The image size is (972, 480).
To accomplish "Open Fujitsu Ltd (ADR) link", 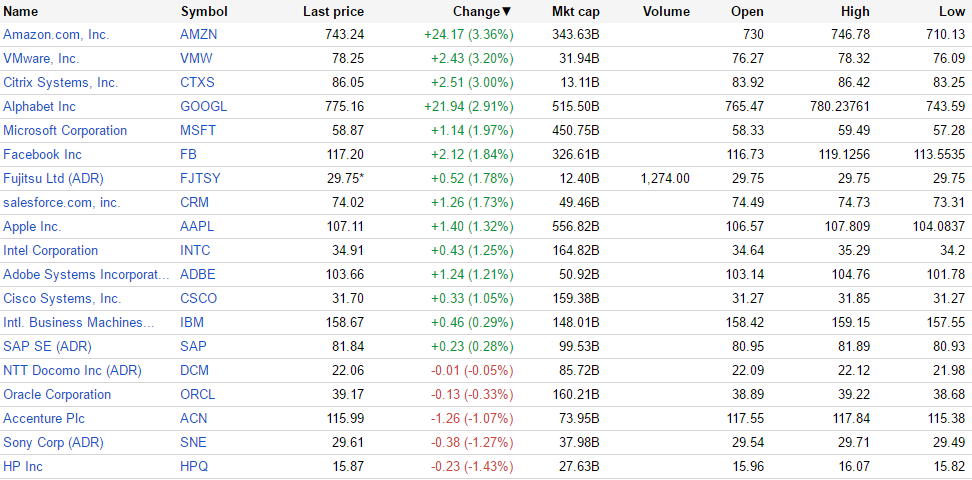I will coord(53,178).
